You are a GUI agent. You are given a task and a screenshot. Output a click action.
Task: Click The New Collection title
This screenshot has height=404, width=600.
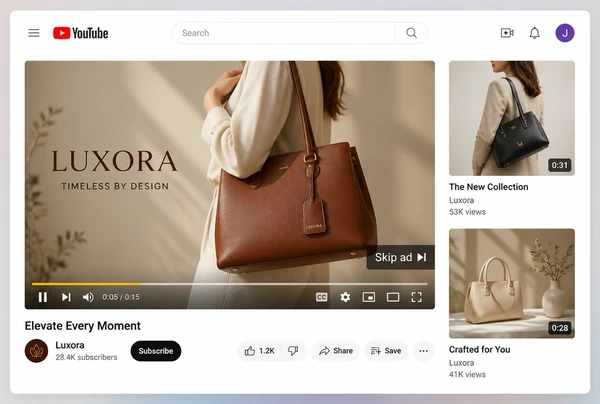pos(489,187)
